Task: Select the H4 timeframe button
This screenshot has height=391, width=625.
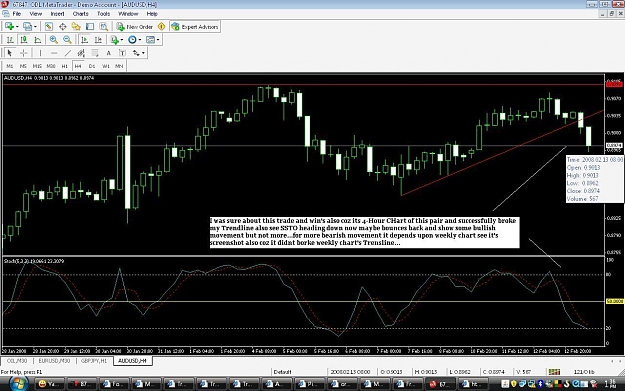Action: [x=78, y=66]
